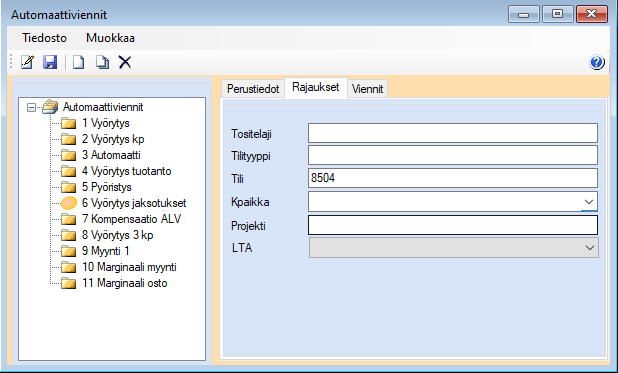Open the Kpaikka dropdown arrow

(589, 202)
